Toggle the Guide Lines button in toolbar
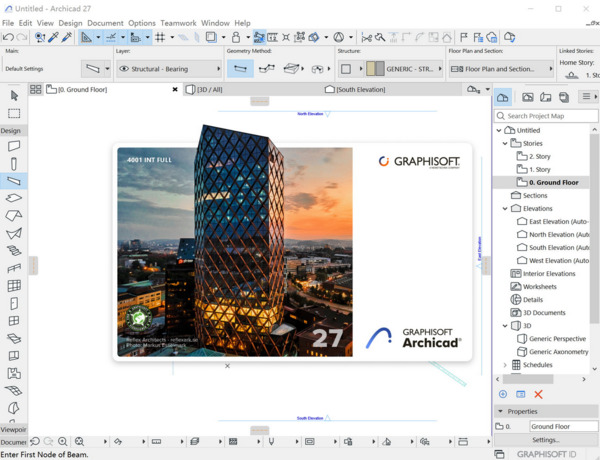 [x=86, y=37]
